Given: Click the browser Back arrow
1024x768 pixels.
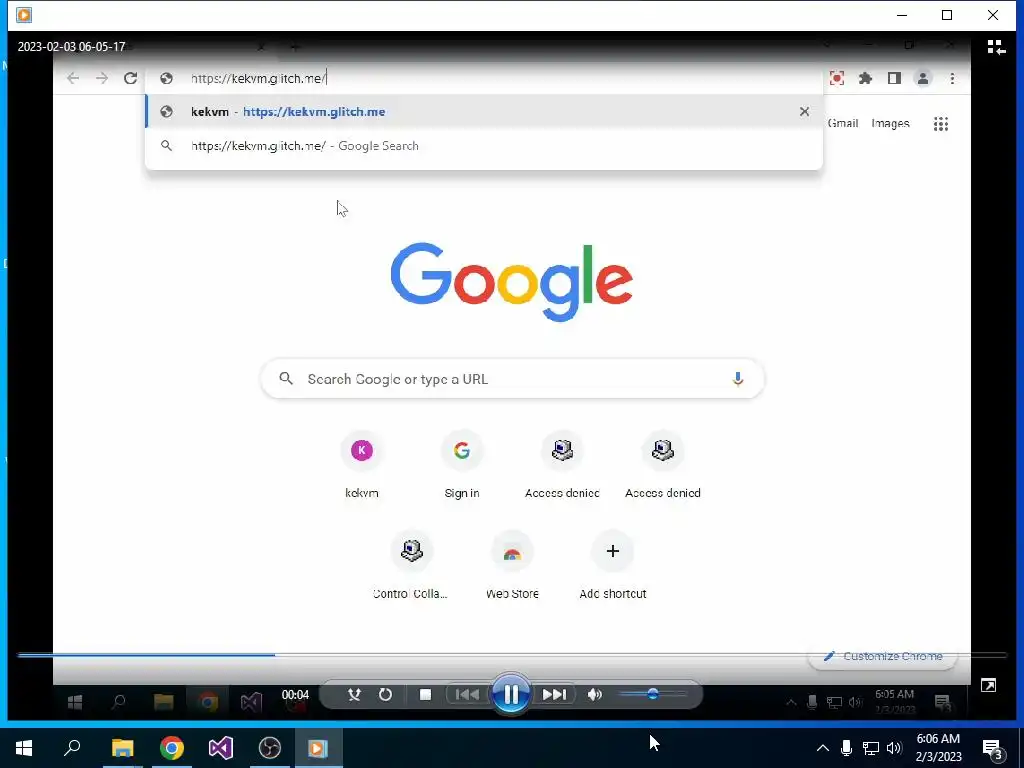Looking at the screenshot, I should tap(72, 78).
